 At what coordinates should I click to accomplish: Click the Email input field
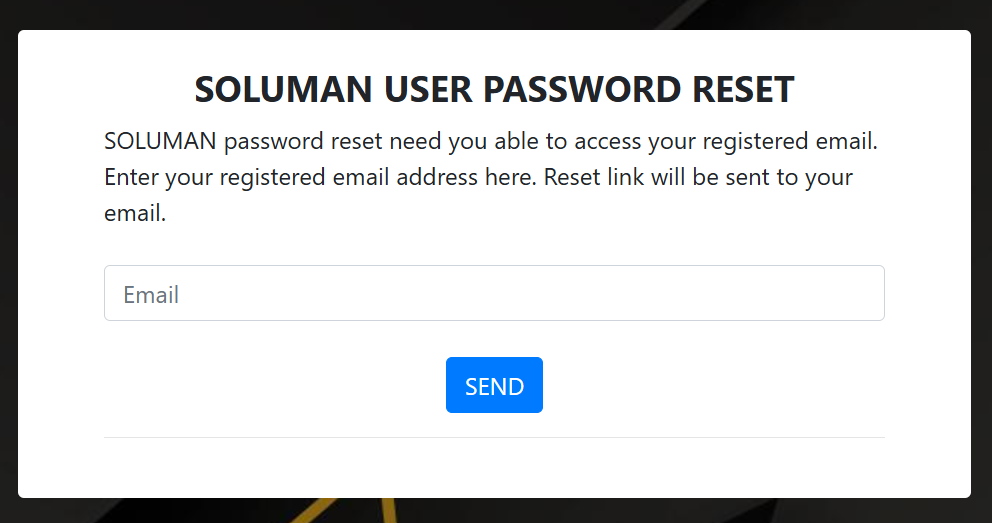coord(494,293)
